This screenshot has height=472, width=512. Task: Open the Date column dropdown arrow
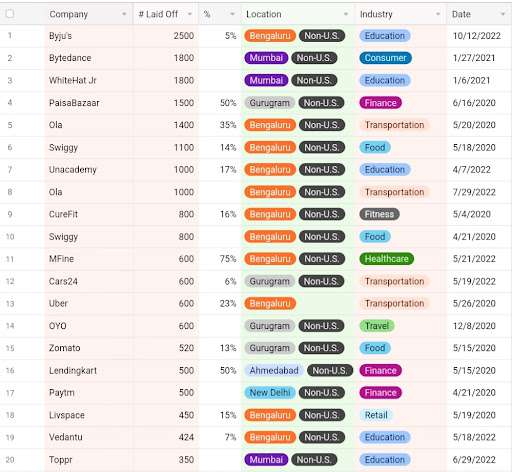pyautogui.click(x=503, y=14)
